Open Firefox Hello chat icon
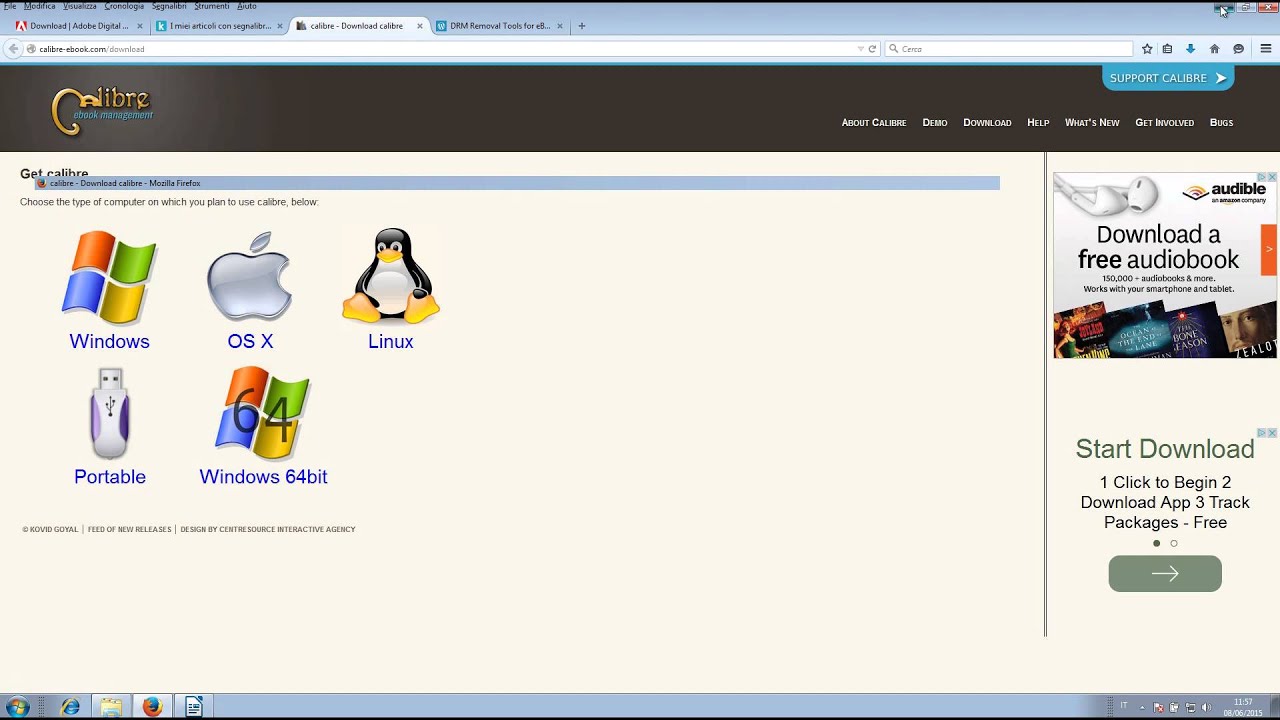Screen dimensions: 1280x720 (1238, 49)
